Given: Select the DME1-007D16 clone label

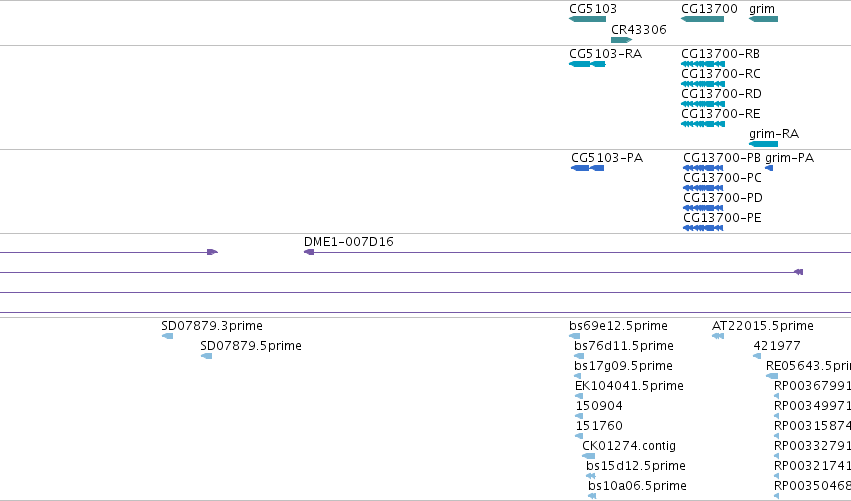Looking at the screenshot, I should click(x=348, y=242).
